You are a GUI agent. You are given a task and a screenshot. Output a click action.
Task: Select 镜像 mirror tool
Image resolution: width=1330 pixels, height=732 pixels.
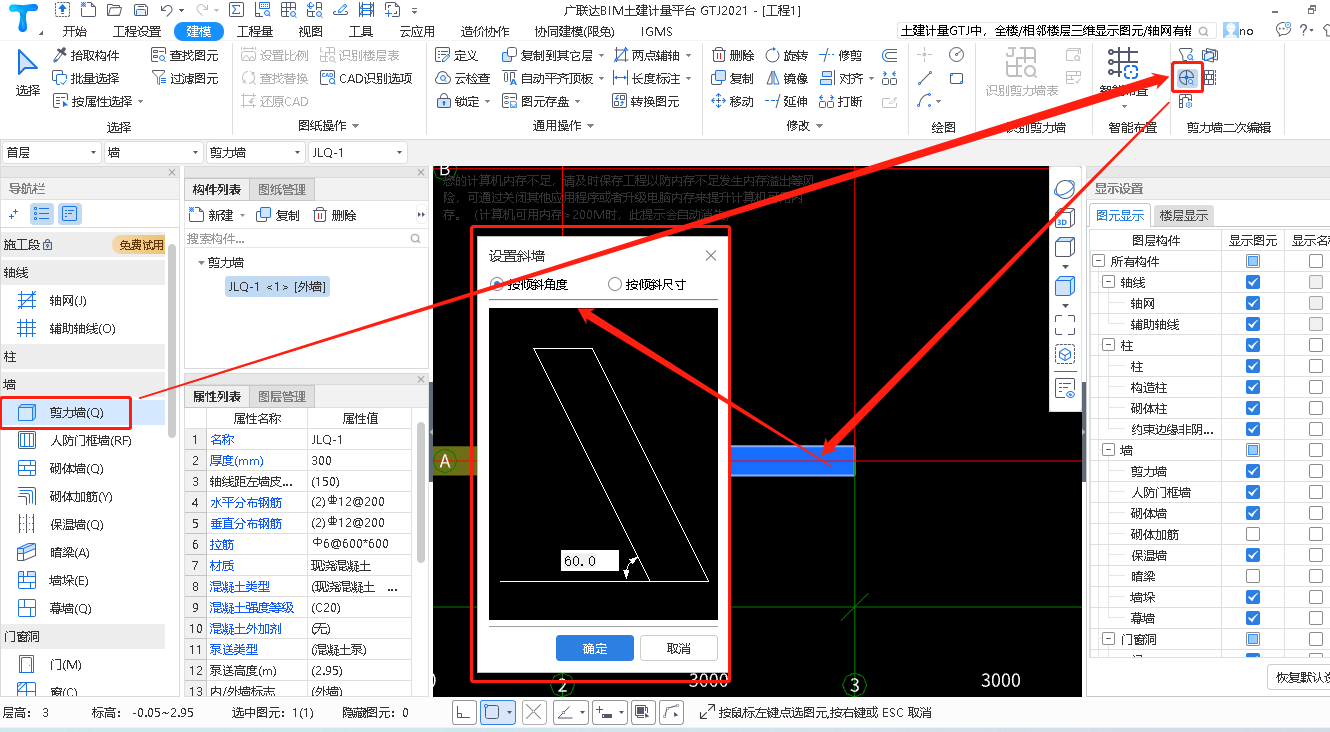[786, 78]
